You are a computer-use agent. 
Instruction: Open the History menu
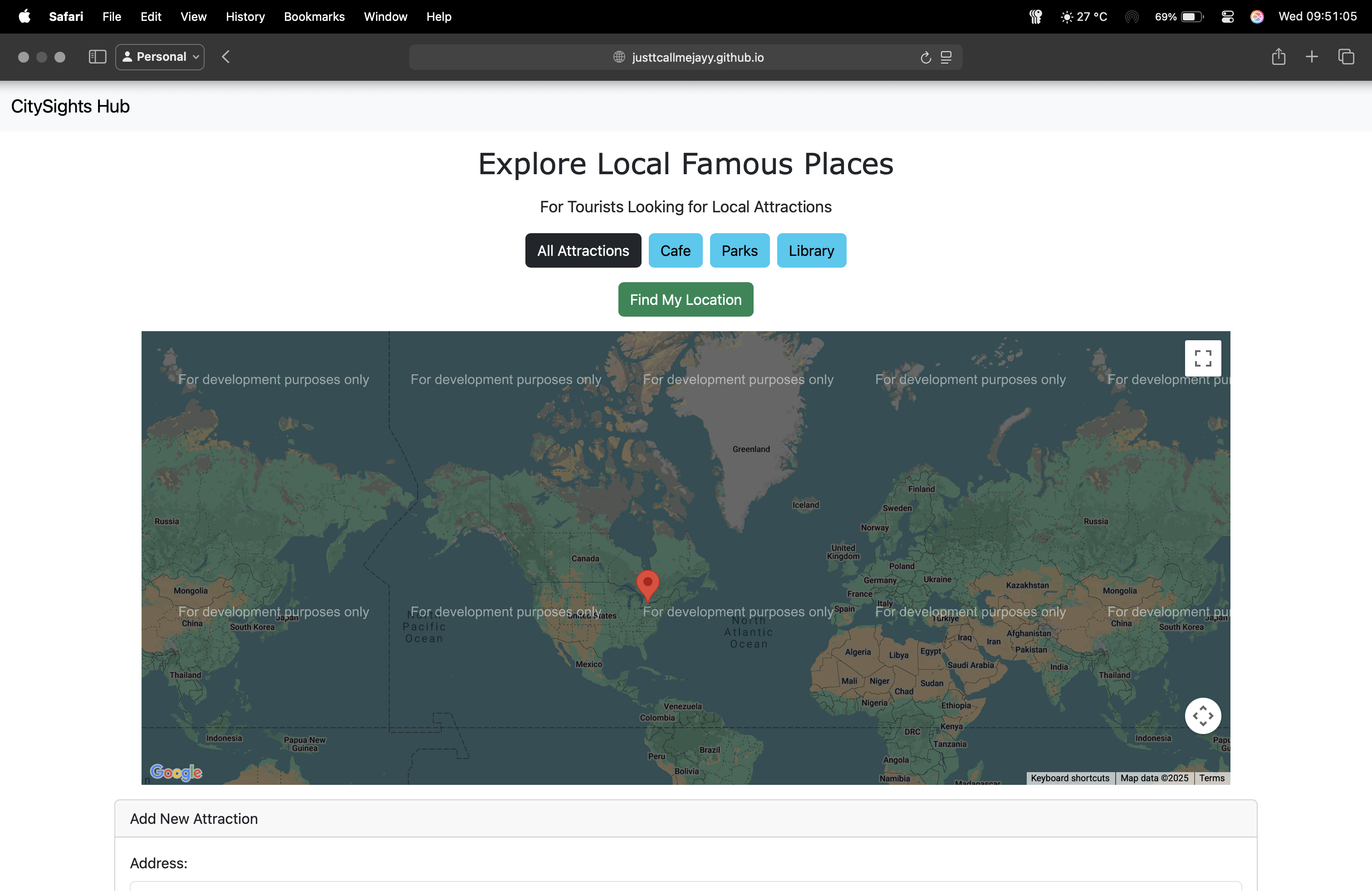[x=245, y=16]
